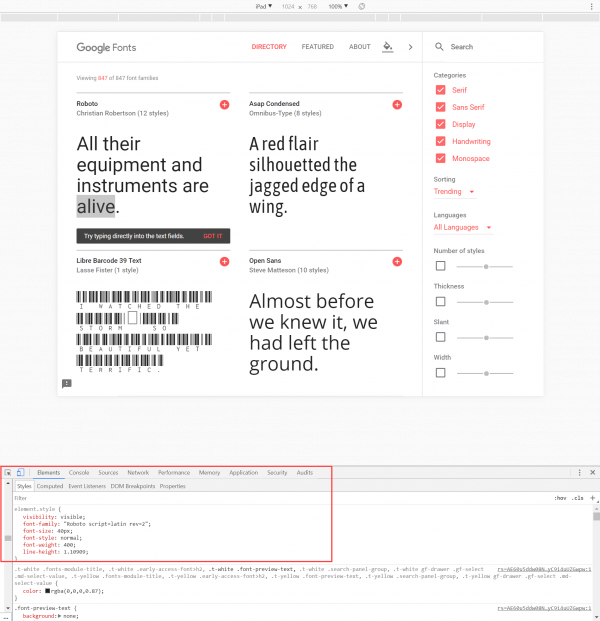Open the theme paint bucket color picker
Image resolution: width=600 pixels, height=621 pixels.
tap(388, 47)
